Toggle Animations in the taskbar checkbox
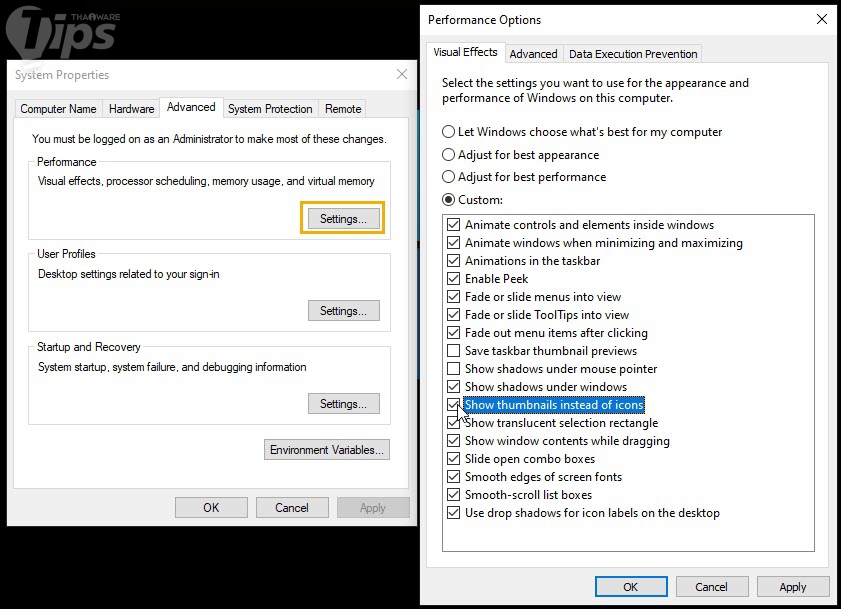Screen dimensions: 841x609 [x=453, y=261]
